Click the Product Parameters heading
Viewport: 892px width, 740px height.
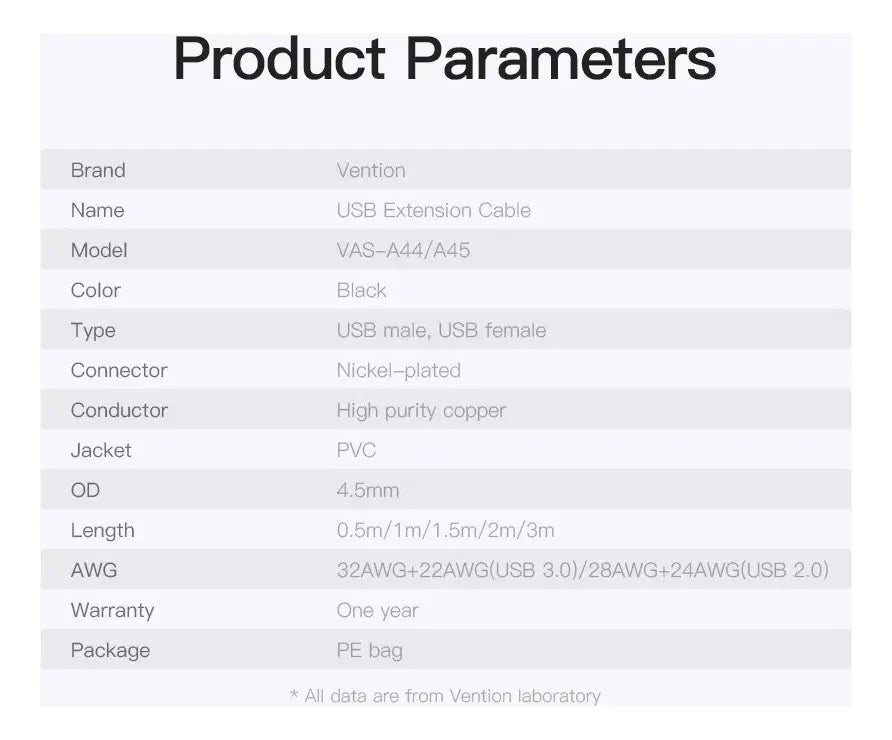tap(444, 59)
